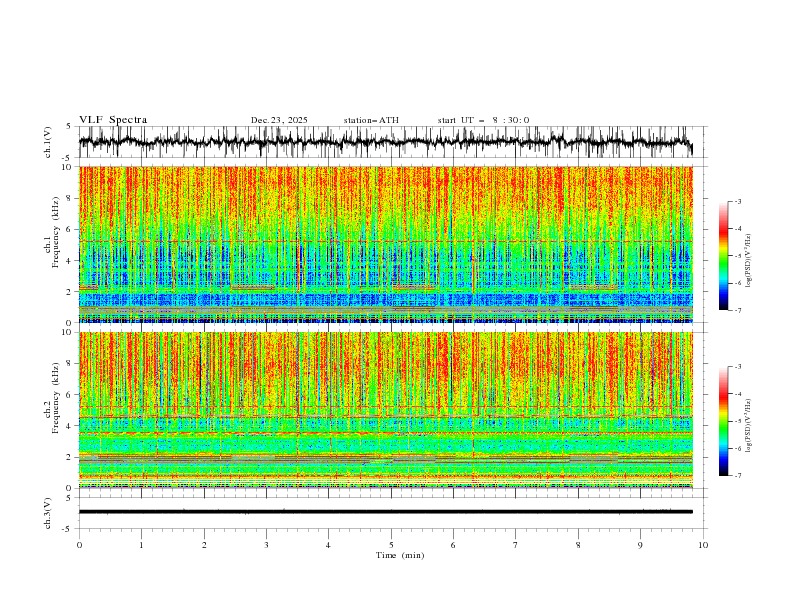This screenshot has height=612, width=792.
Task: Click the "-5" tick on ch.2 colorbar
Action: coord(737,421)
